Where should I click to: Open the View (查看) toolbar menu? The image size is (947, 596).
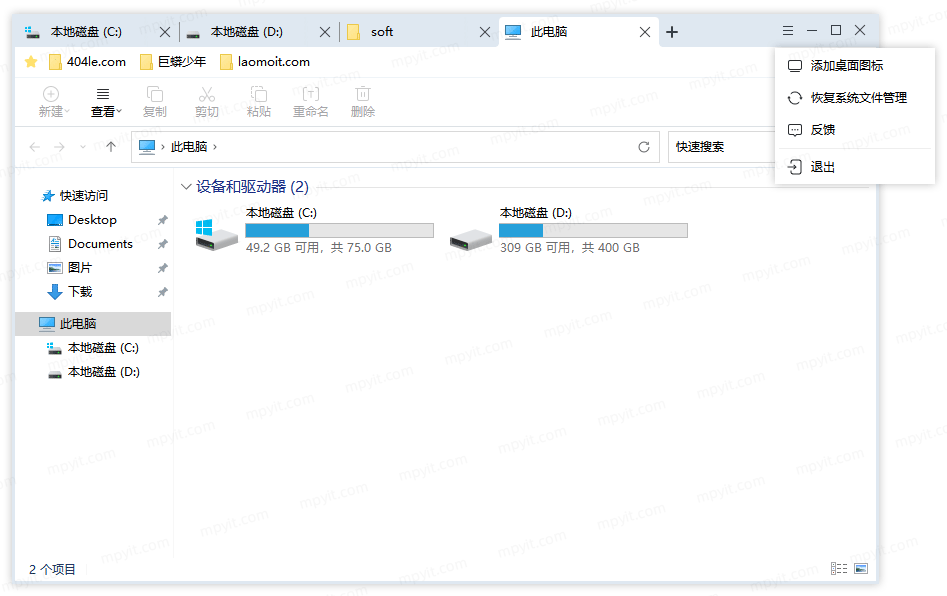point(106,102)
